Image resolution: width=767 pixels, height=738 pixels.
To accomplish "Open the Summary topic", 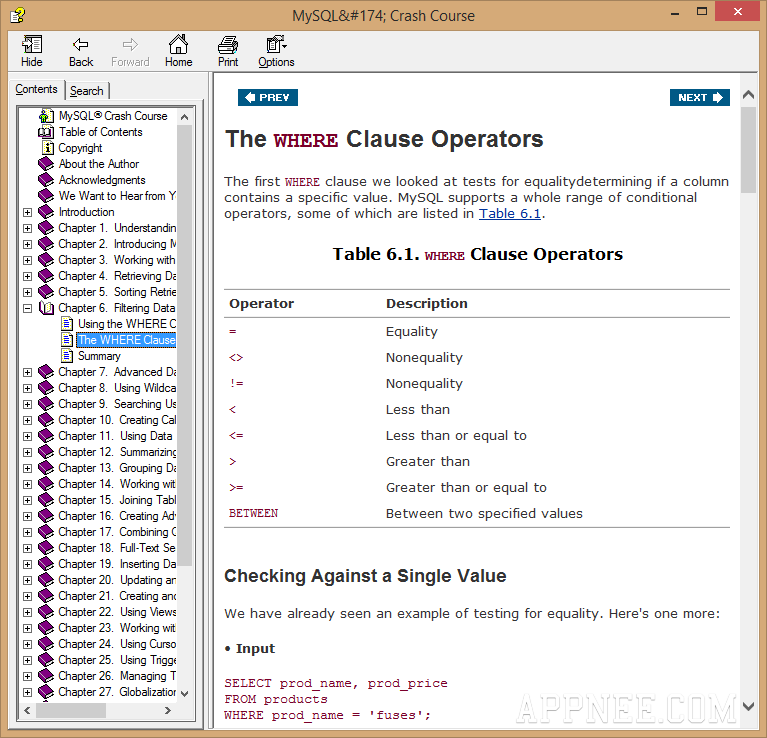I will pos(99,356).
